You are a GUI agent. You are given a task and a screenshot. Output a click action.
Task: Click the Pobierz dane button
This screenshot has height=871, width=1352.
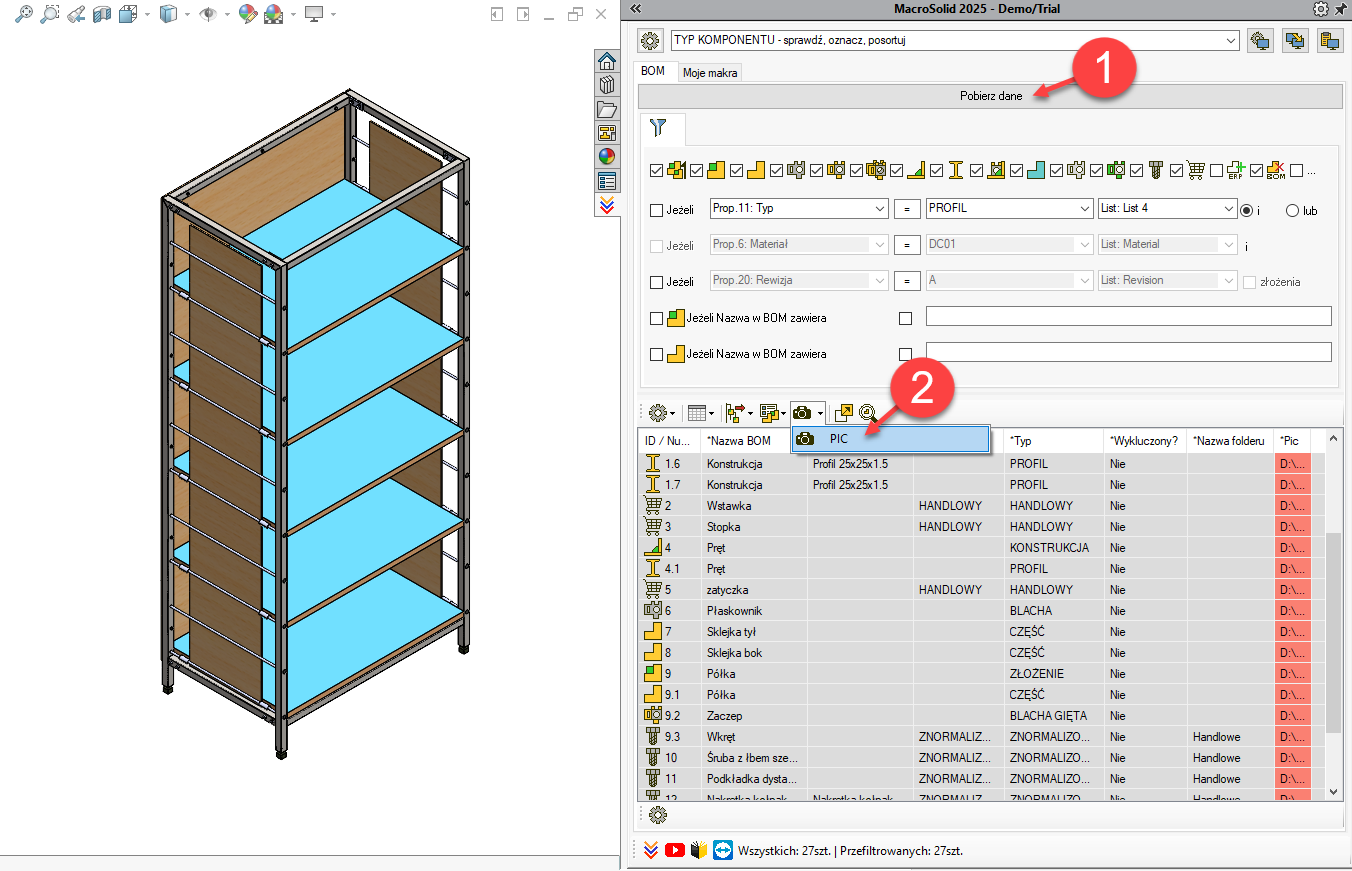pos(990,96)
